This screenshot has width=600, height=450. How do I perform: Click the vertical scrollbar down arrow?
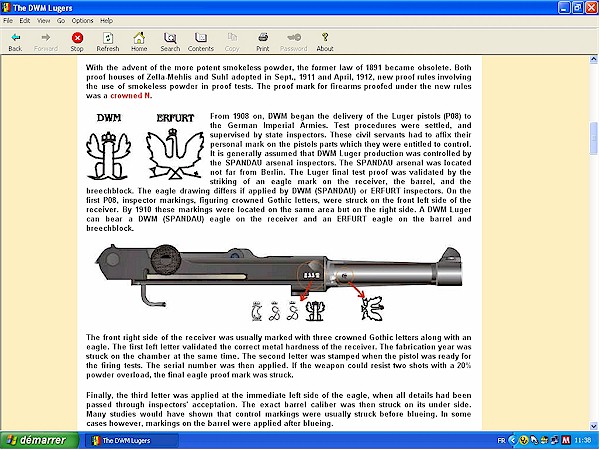tap(593, 426)
